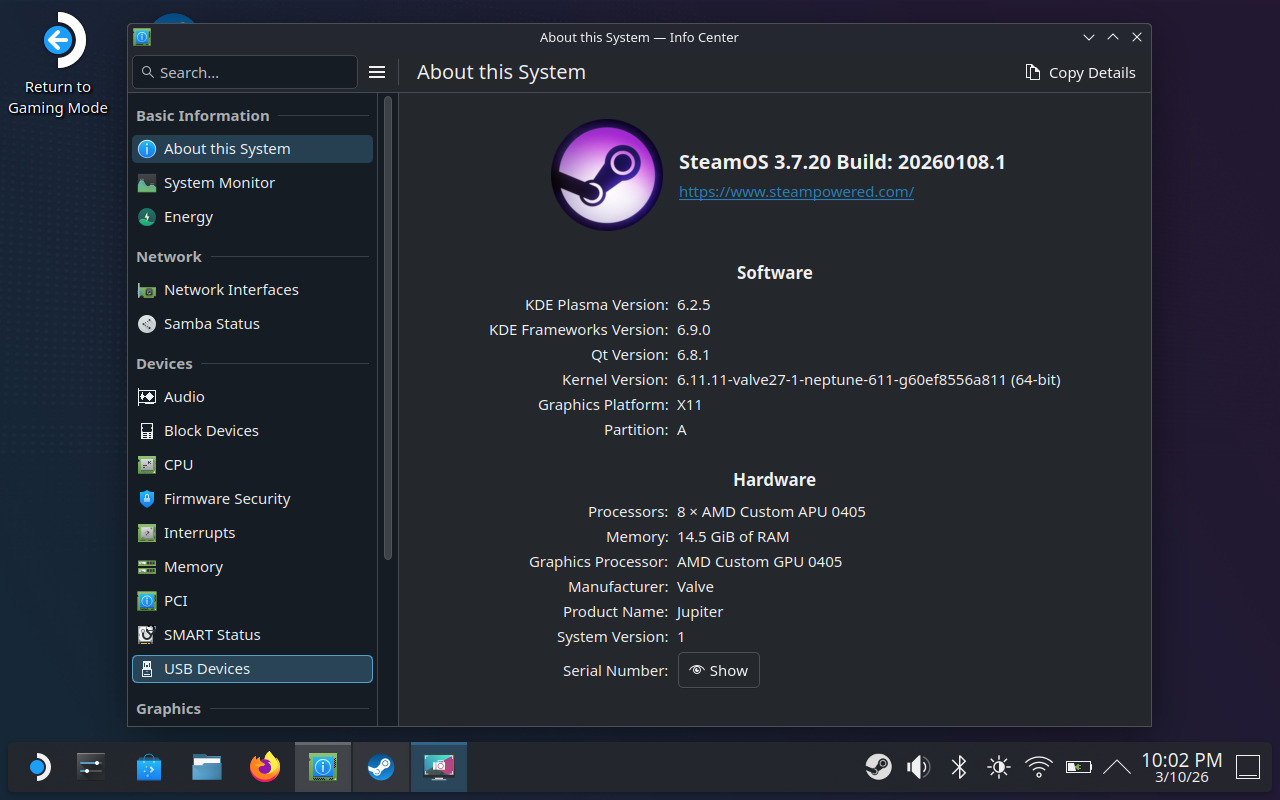Click Memory value 14.5 GiB of RAM
1280x800 pixels.
(x=733, y=537)
